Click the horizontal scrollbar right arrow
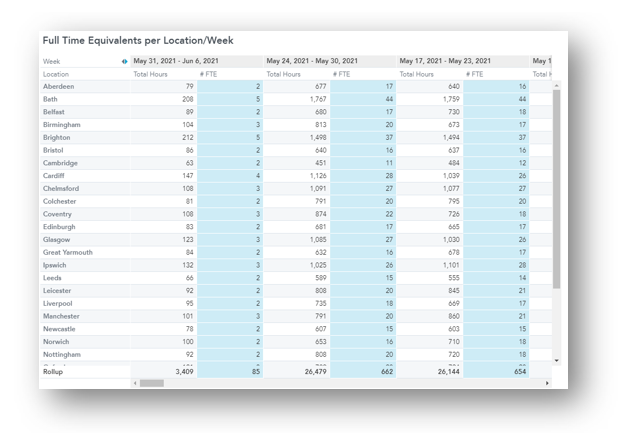This screenshot has height=434, width=642. click(547, 383)
